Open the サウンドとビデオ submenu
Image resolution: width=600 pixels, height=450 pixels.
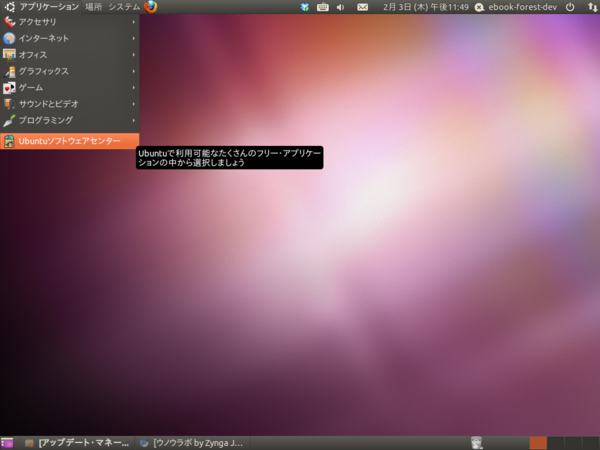(x=70, y=104)
